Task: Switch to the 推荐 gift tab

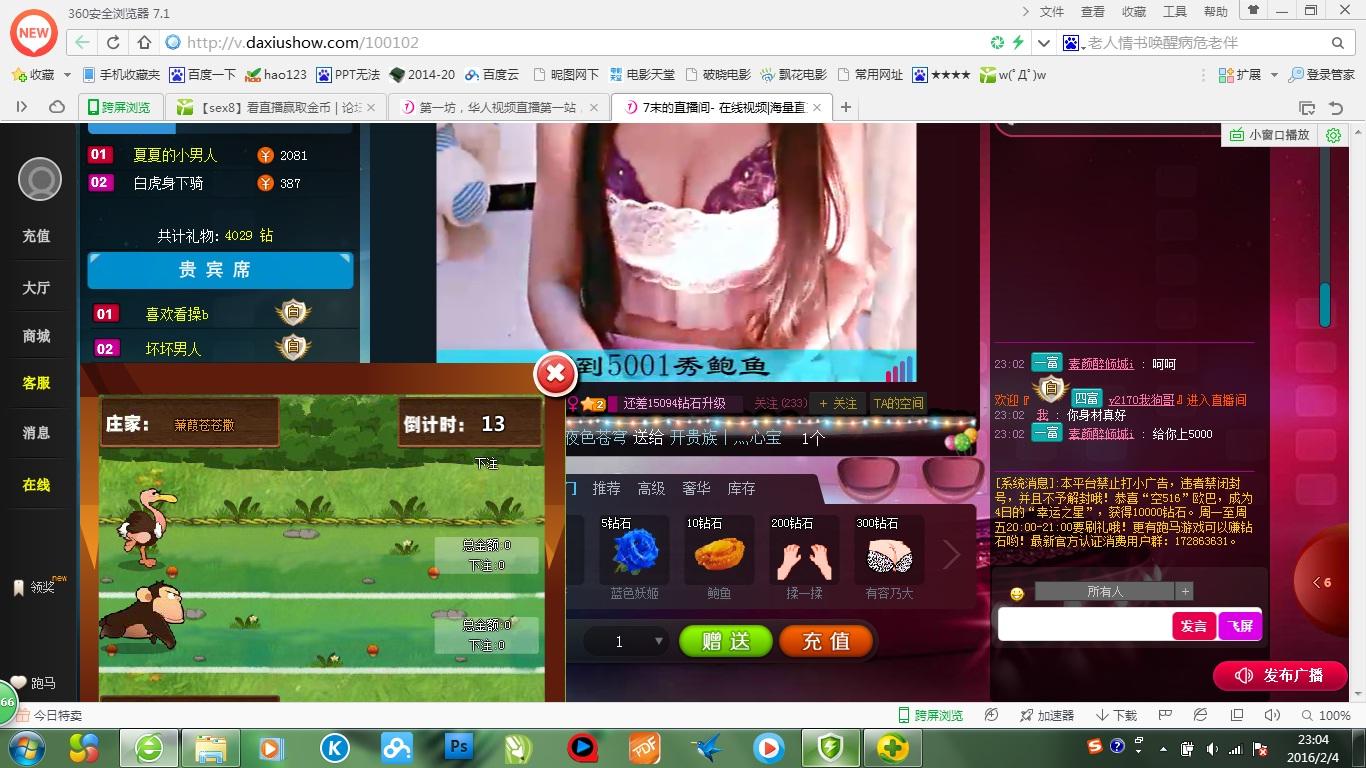Action: (606, 488)
